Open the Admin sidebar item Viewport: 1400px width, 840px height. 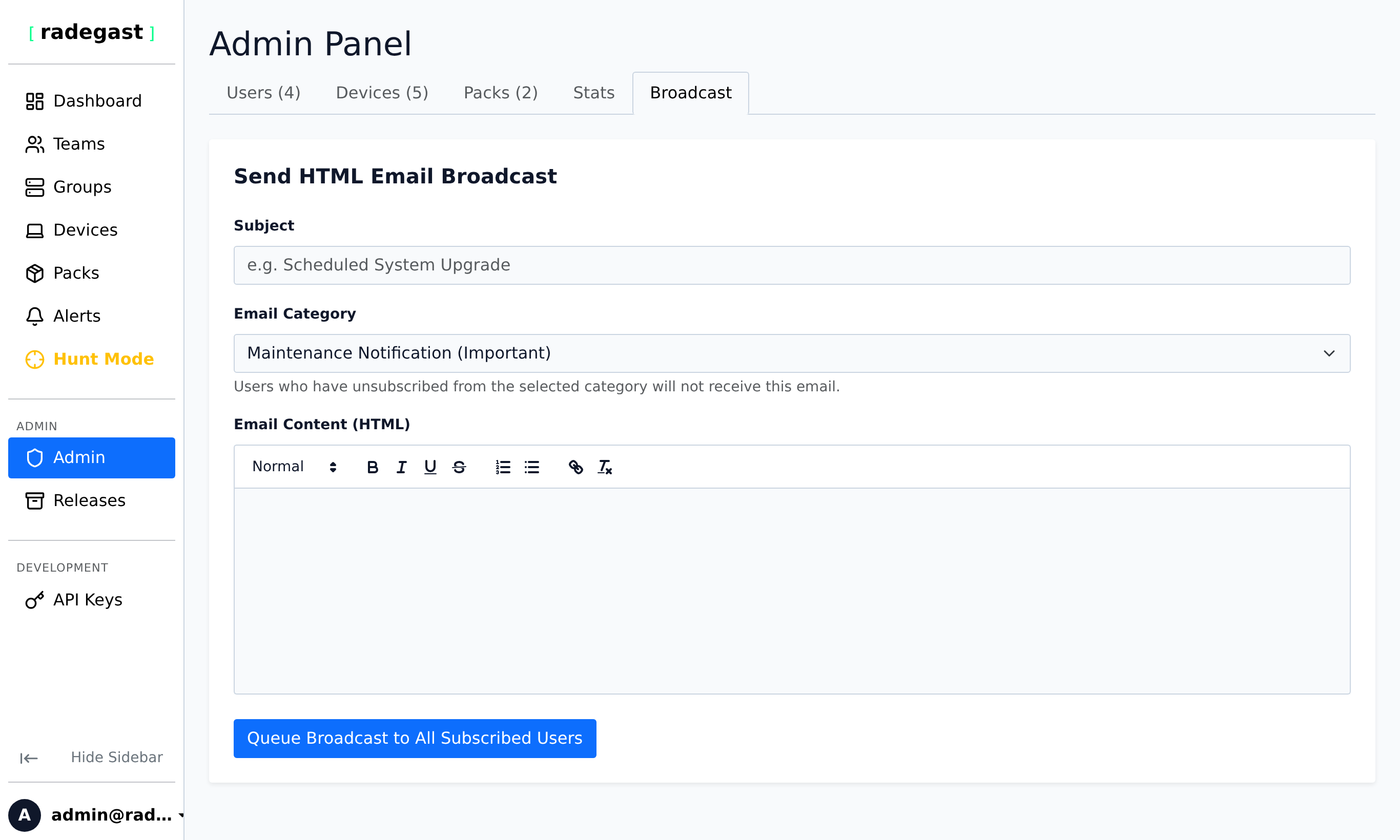point(92,457)
